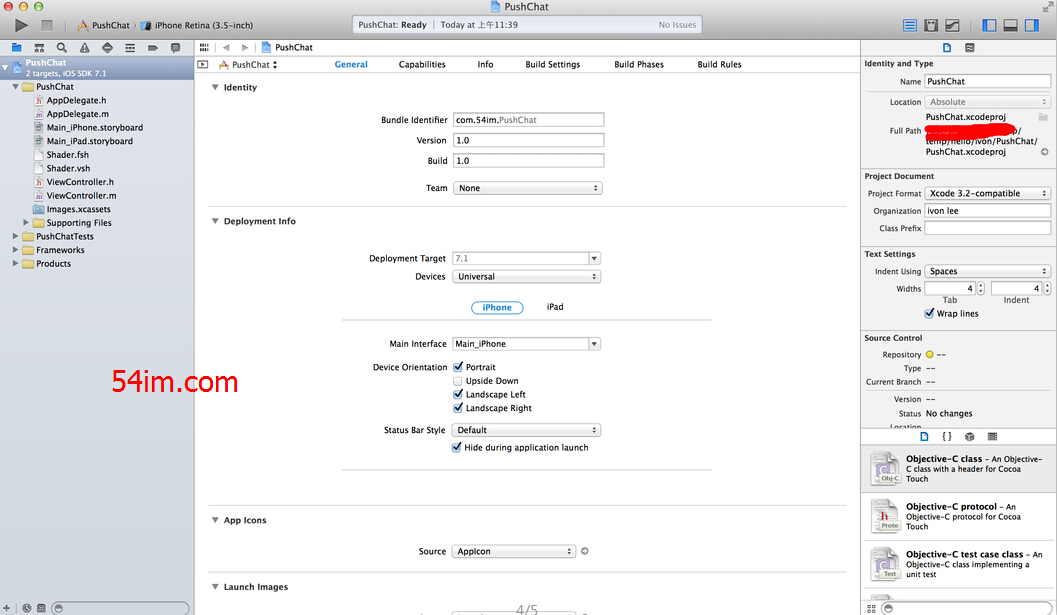
Task: Switch to the Version editor
Action: 952,25
